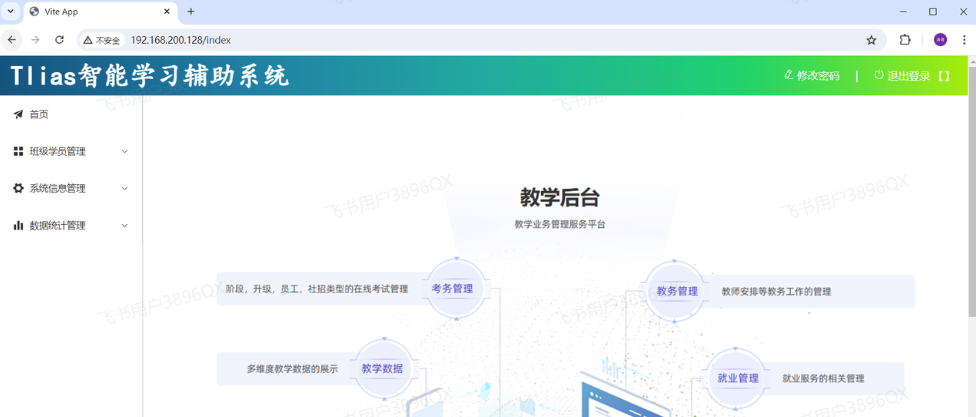
Task: Click the grid icon beside 班级学员管理
Action: (x=18, y=151)
